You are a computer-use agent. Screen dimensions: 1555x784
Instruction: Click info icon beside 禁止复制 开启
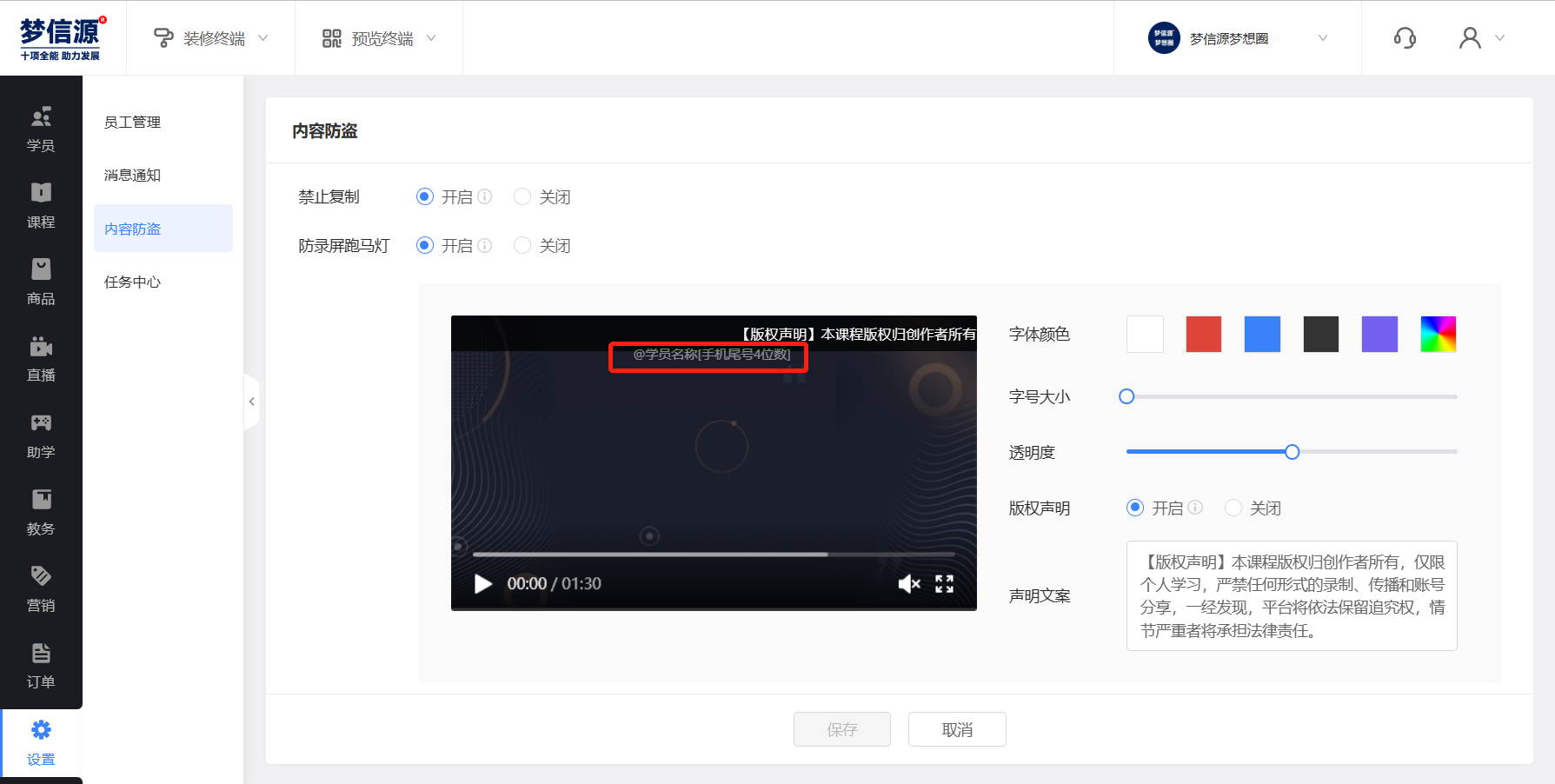[x=485, y=196]
